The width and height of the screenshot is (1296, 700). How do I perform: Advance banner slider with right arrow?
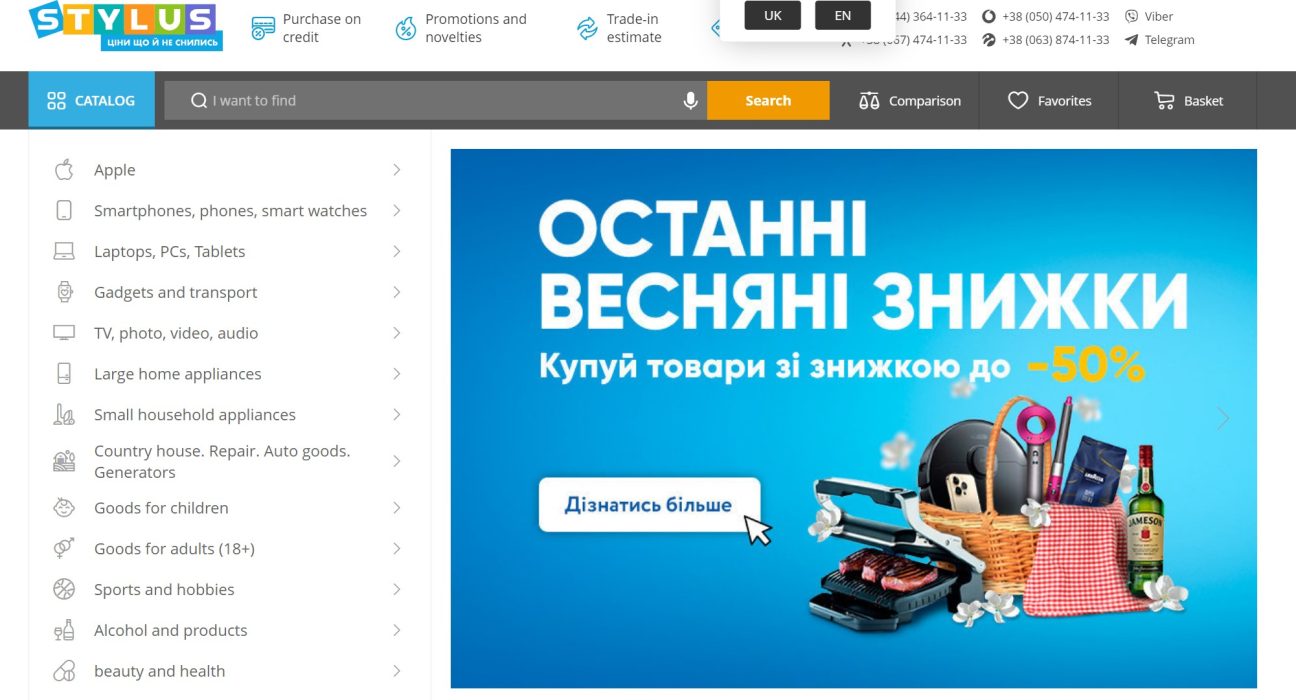(1223, 418)
